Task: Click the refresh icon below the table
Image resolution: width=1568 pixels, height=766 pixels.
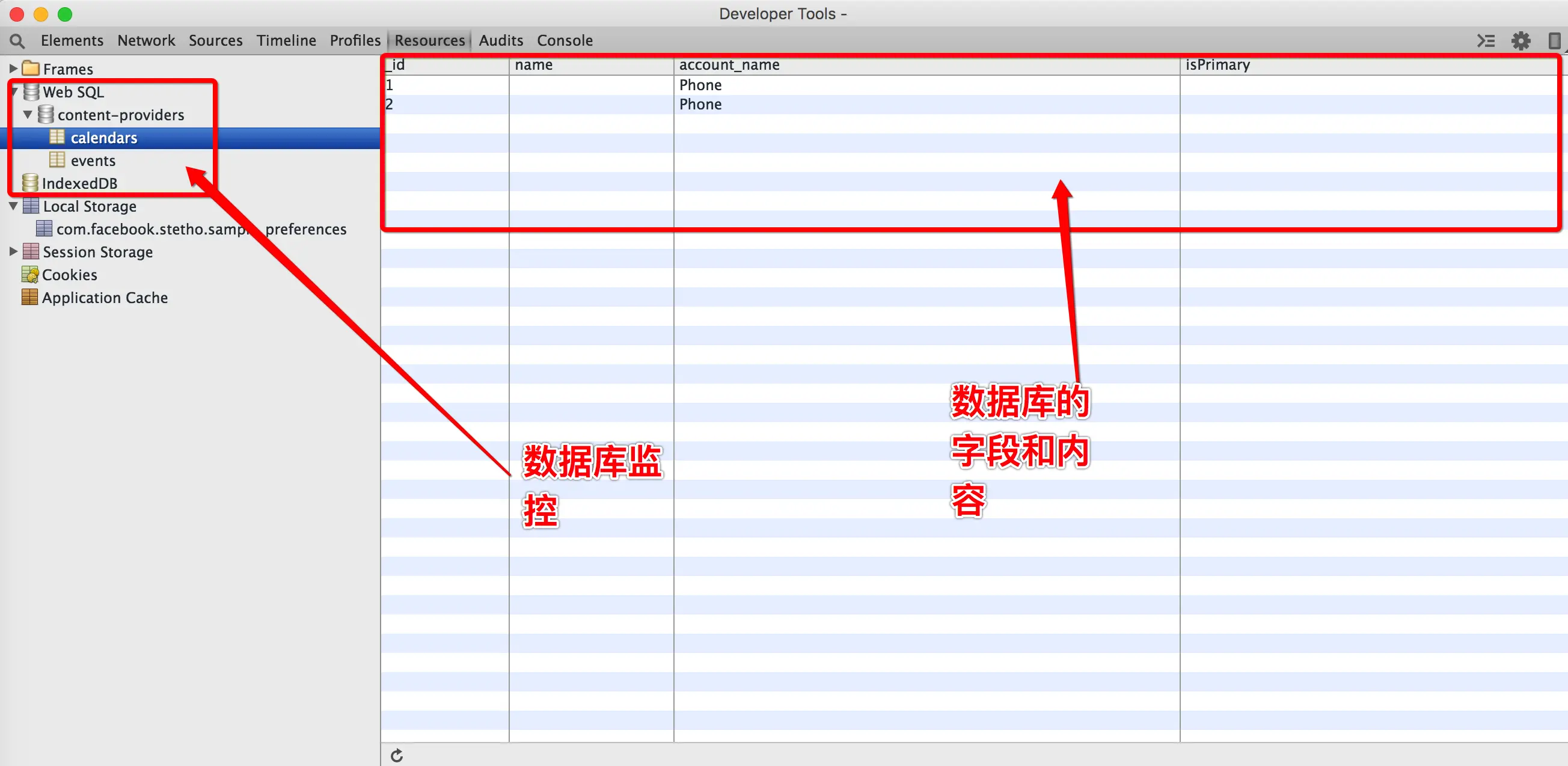Action: [397, 755]
